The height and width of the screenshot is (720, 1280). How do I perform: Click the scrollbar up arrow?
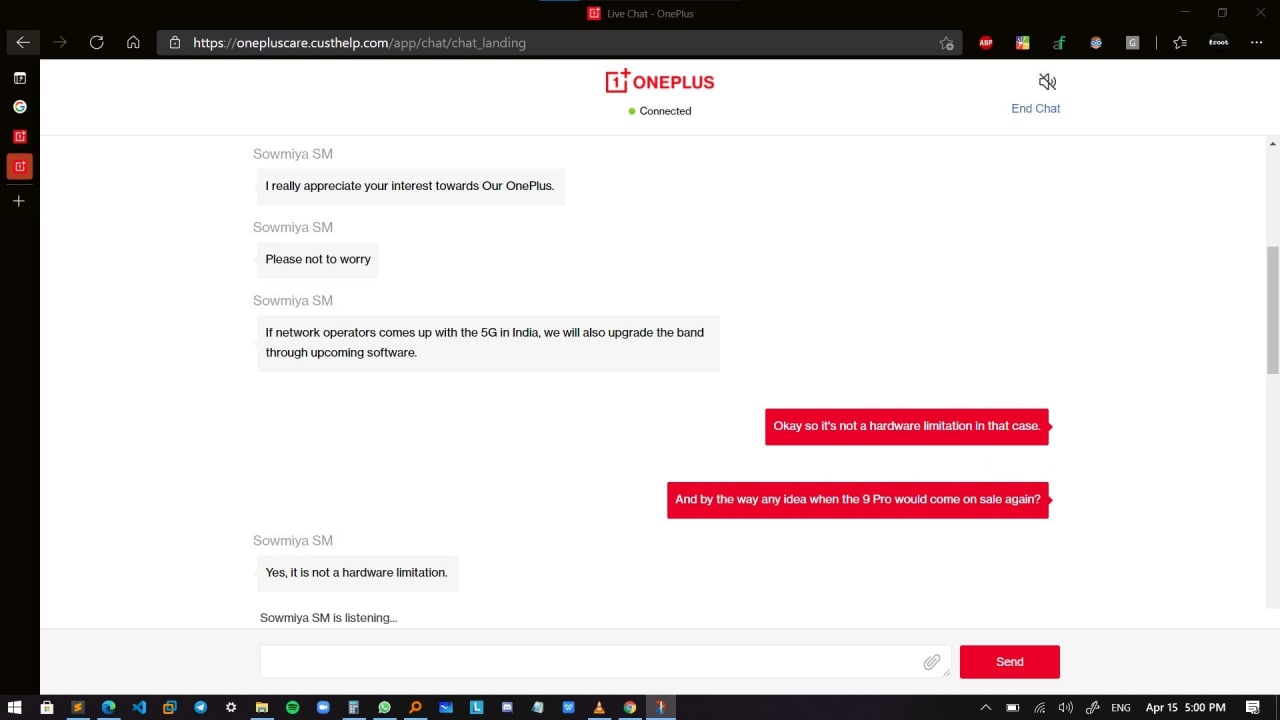click(1272, 144)
